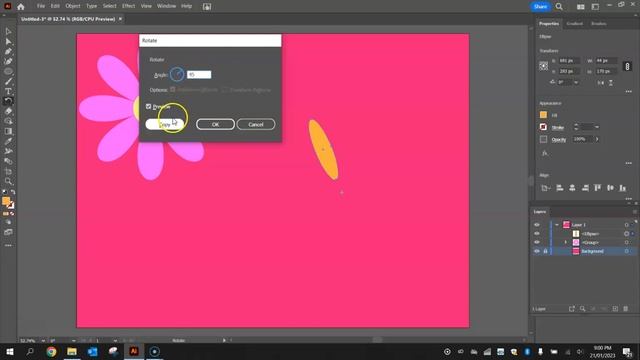Open the File menu
The image size is (640, 360).
point(41,6)
